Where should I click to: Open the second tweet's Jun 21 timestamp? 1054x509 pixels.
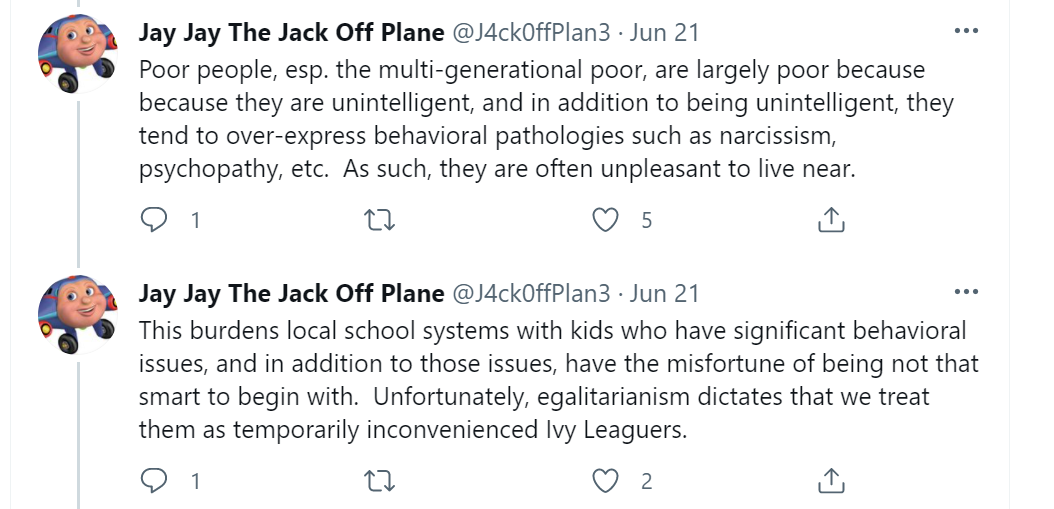pyautogui.click(x=665, y=294)
